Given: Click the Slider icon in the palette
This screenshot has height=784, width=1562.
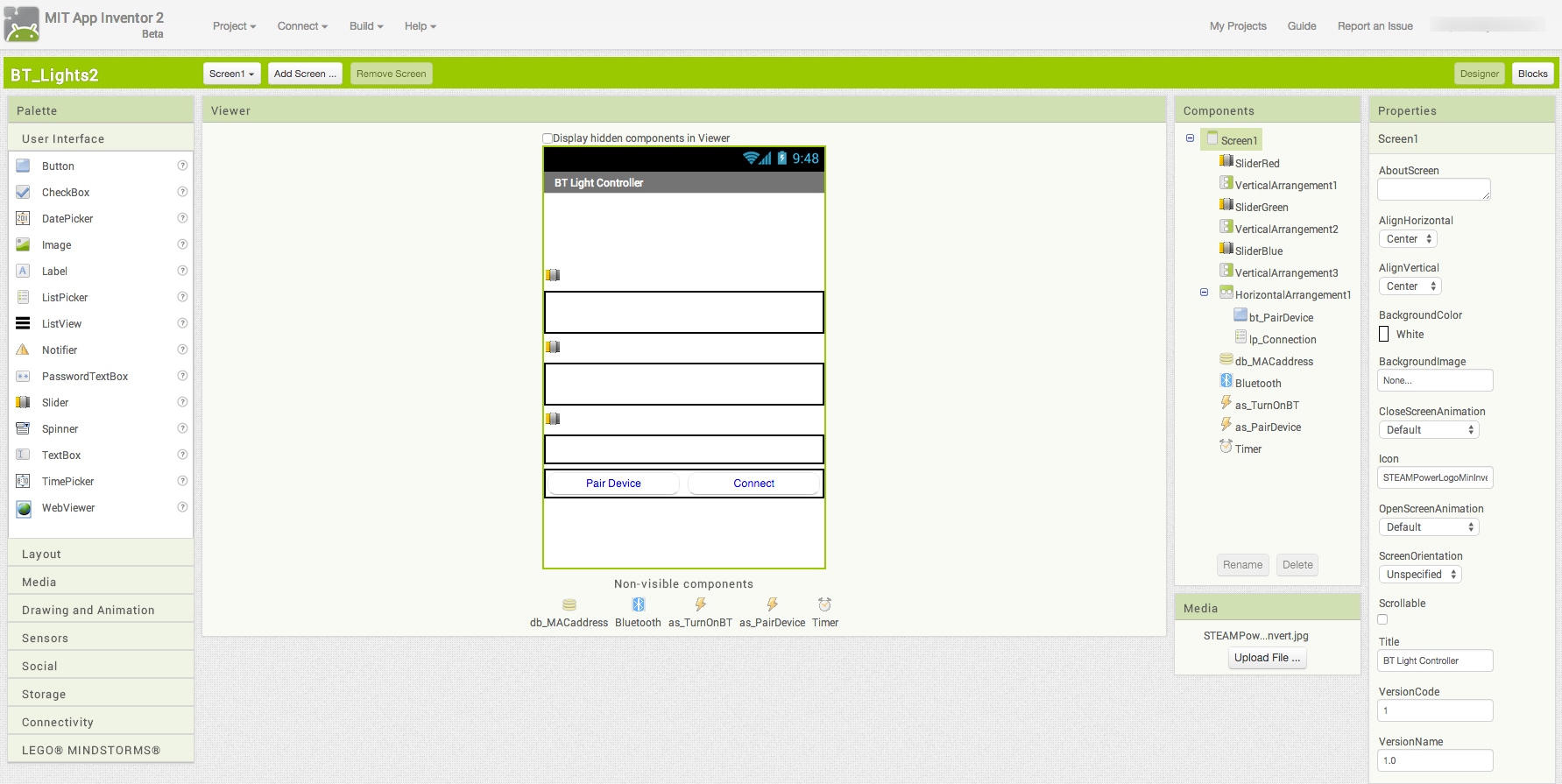Looking at the screenshot, I should tap(24, 403).
